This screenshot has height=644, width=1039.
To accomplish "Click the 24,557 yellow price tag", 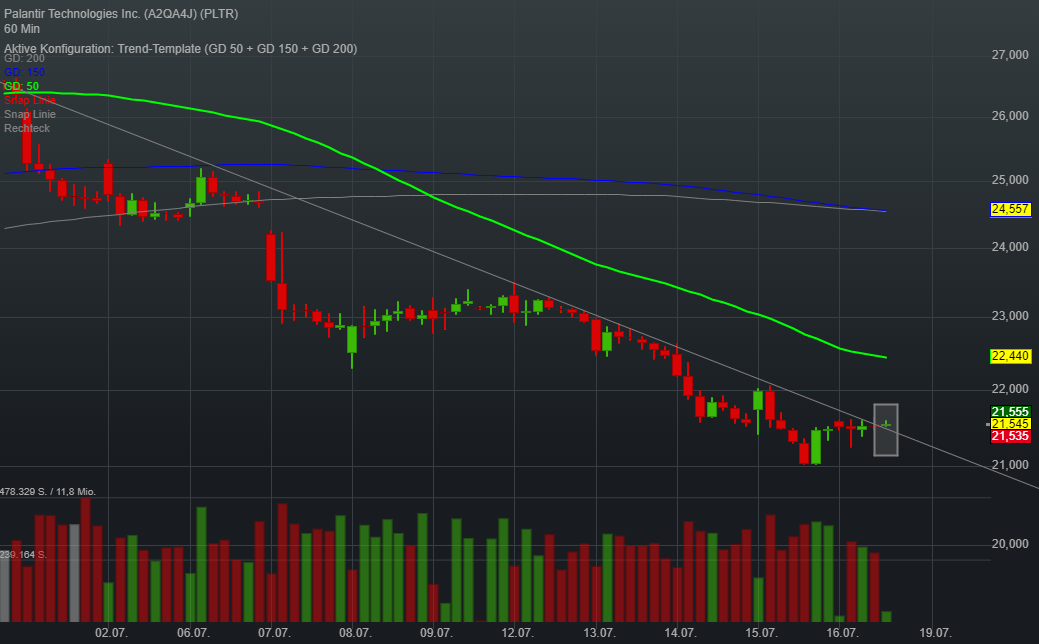I will 1010,209.
